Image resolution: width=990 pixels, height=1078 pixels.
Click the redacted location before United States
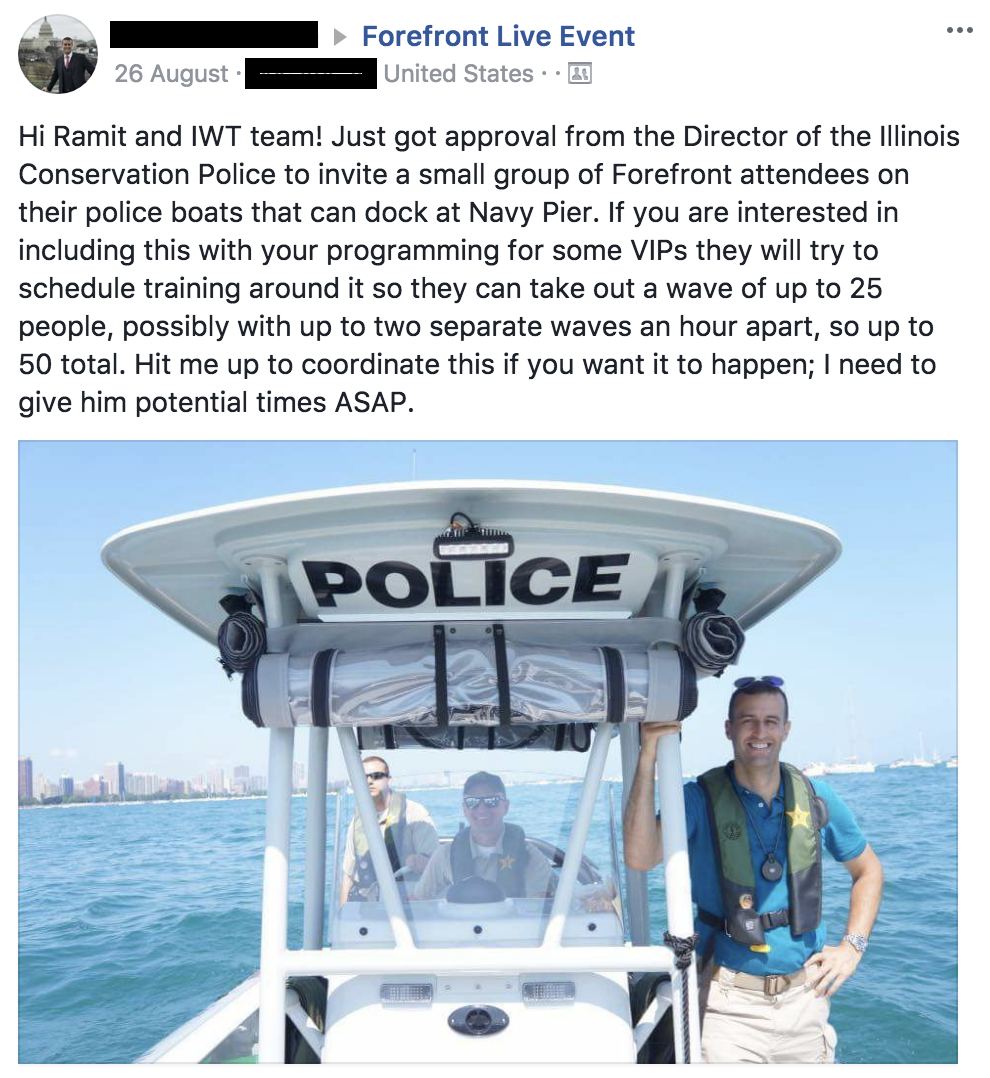coord(311,74)
